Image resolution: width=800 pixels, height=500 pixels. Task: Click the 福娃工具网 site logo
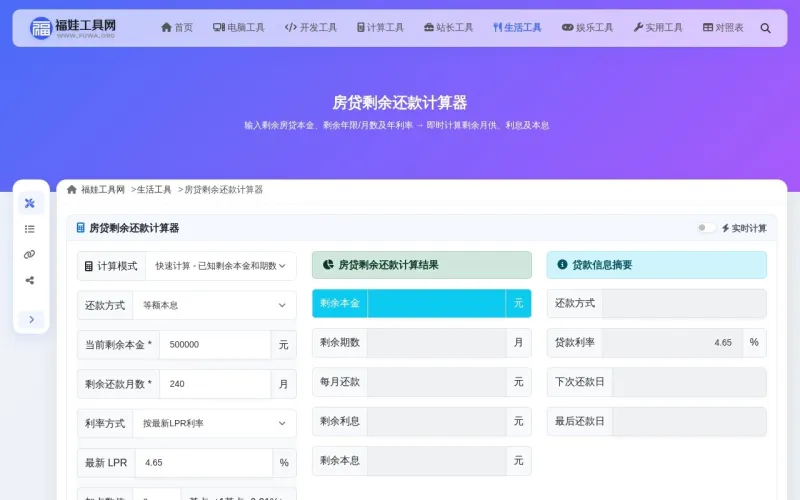tap(72, 28)
